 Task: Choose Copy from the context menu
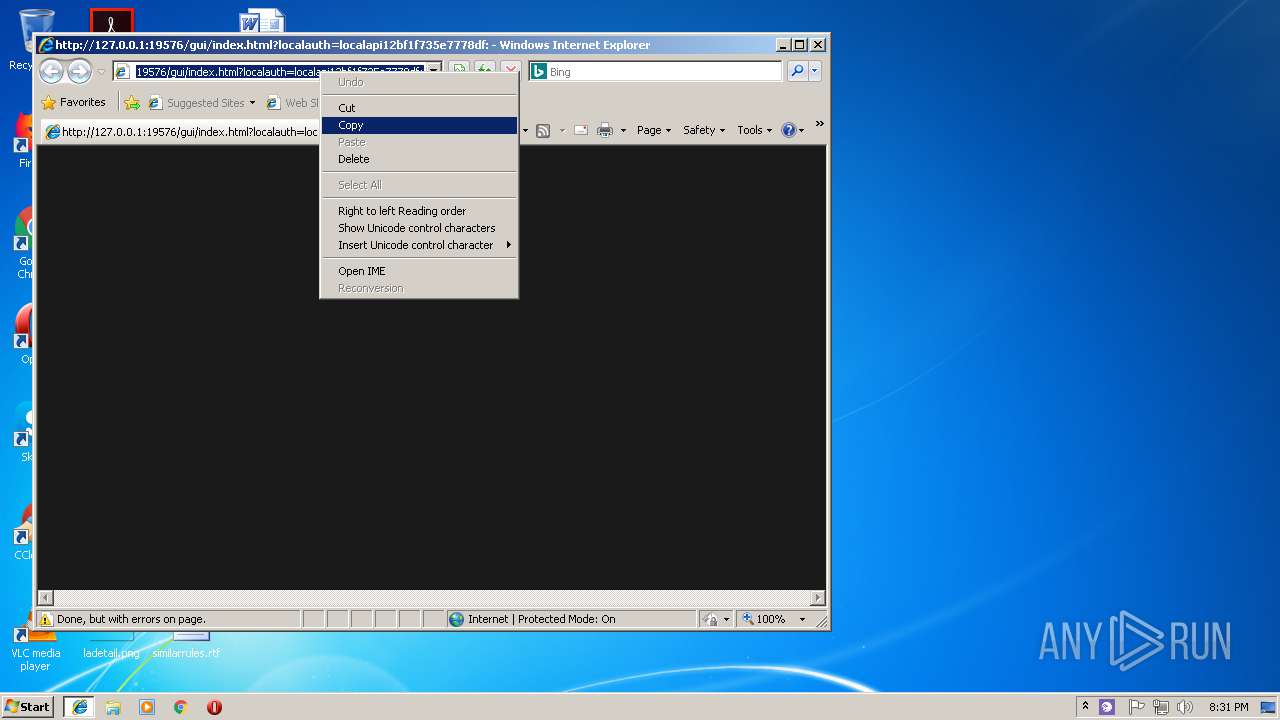tap(419, 125)
